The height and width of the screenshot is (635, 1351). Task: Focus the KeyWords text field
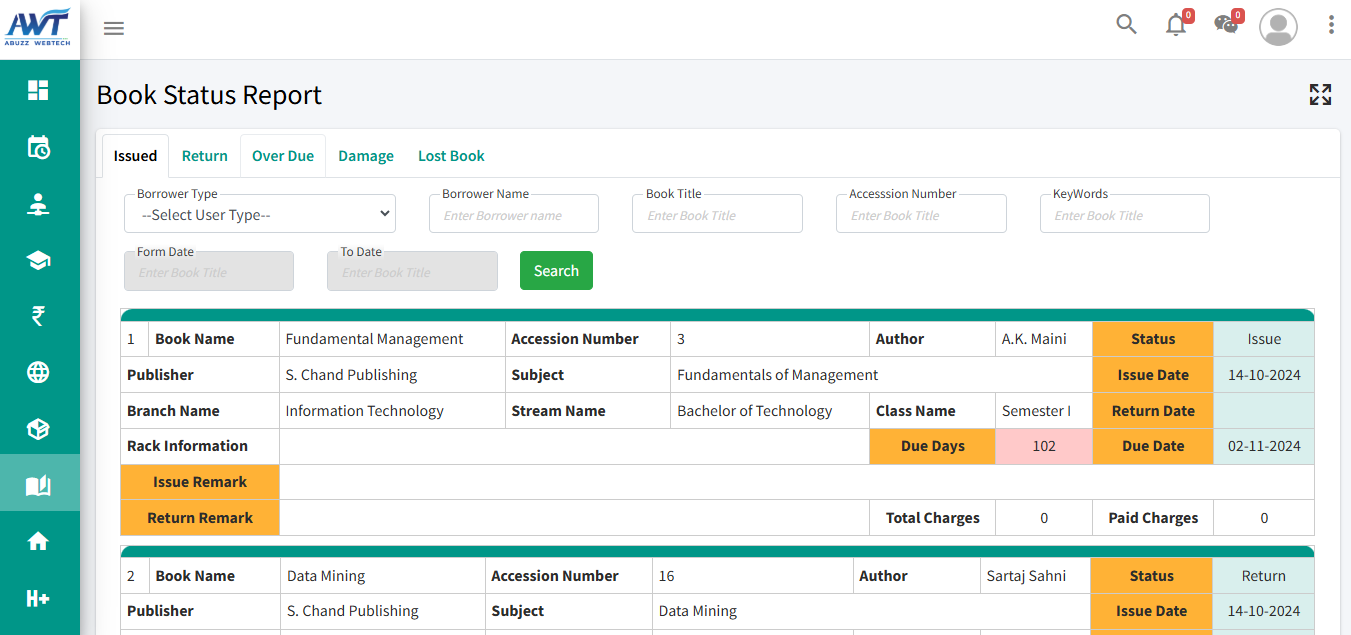(x=1124, y=215)
